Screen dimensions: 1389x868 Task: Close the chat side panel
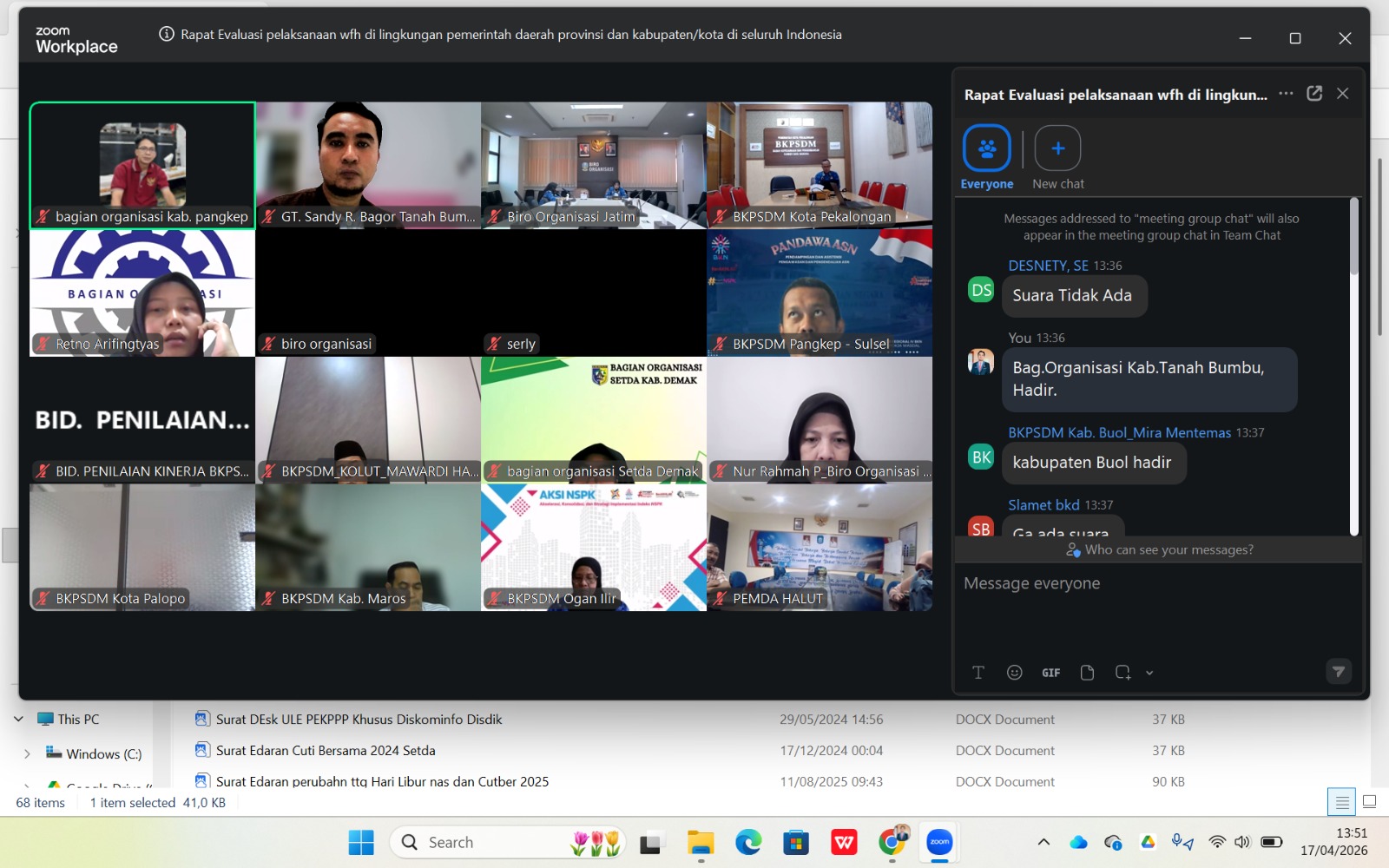coord(1343,94)
